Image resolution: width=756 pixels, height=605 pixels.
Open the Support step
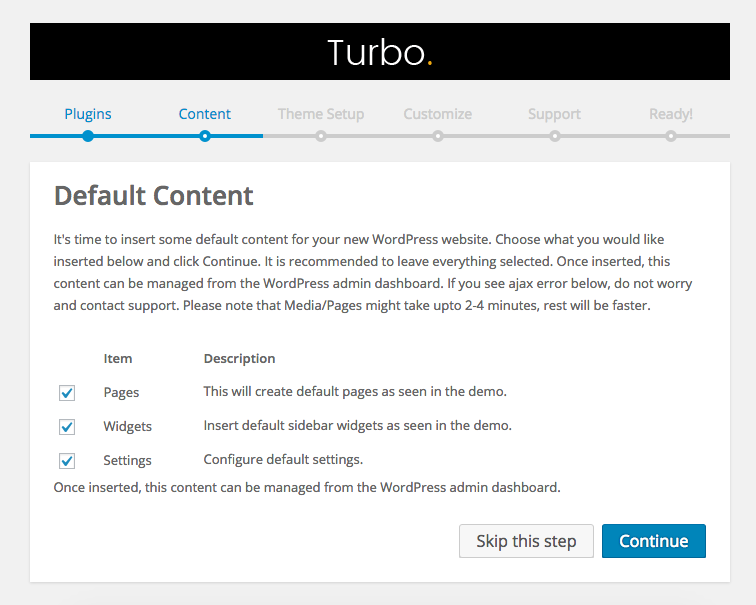(554, 114)
